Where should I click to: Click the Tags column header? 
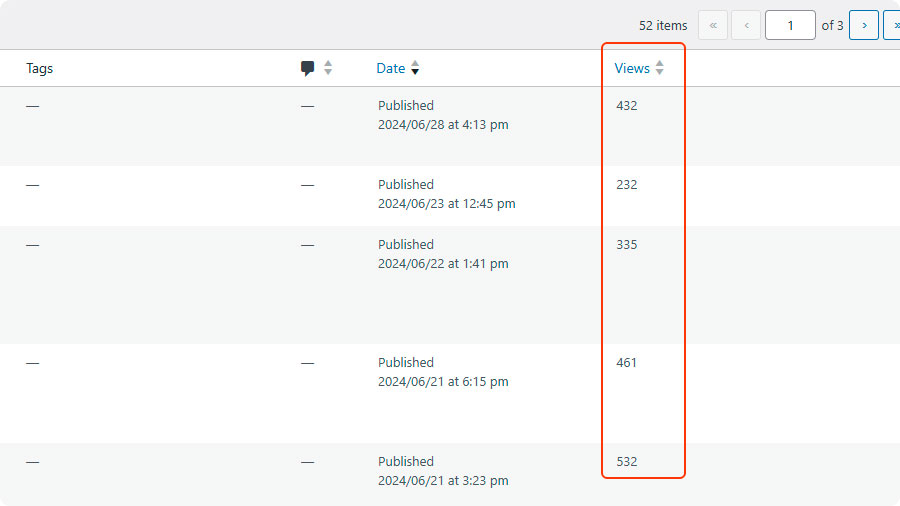[x=40, y=68]
